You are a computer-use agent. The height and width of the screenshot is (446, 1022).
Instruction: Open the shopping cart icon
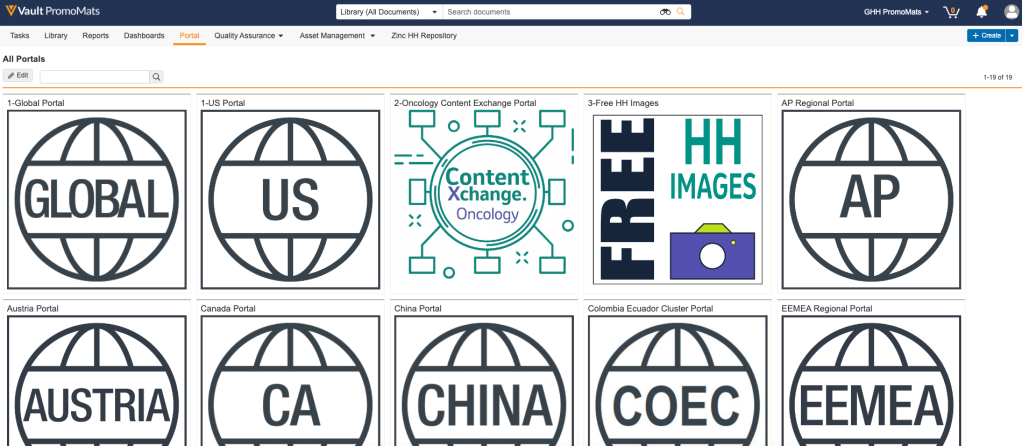pyautogui.click(x=951, y=12)
